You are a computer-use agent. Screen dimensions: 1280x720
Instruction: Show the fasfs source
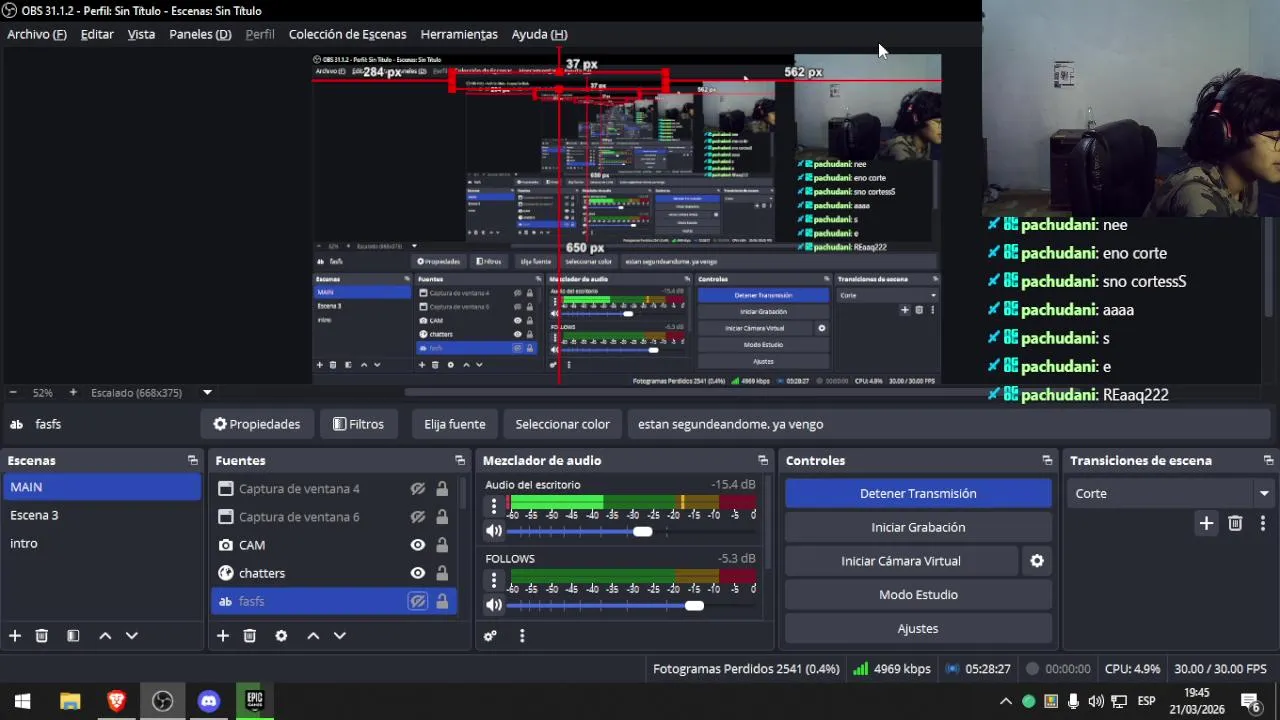click(418, 601)
